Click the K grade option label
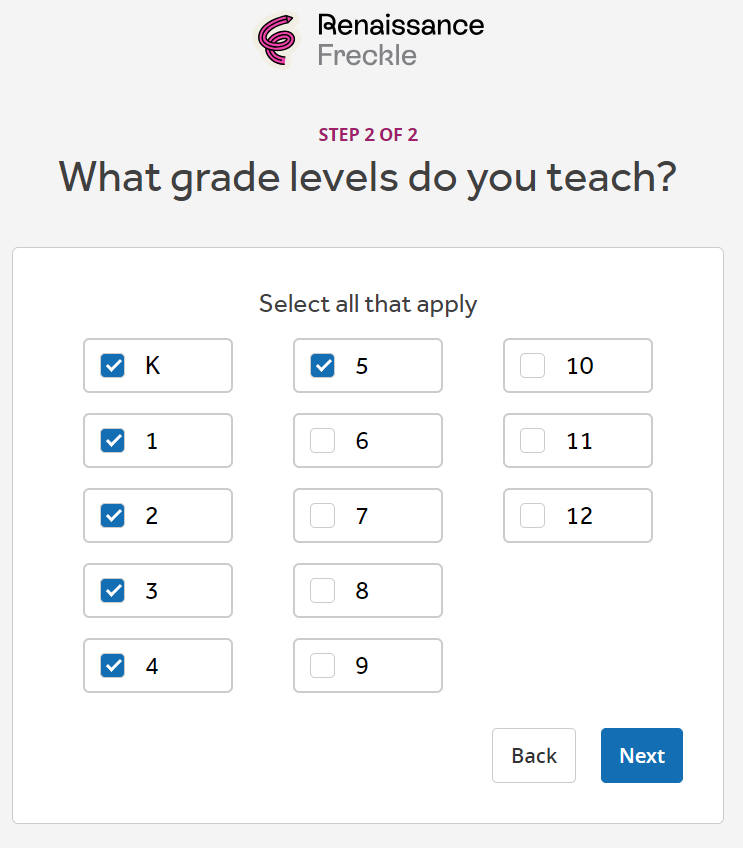743x848 pixels. coord(153,366)
